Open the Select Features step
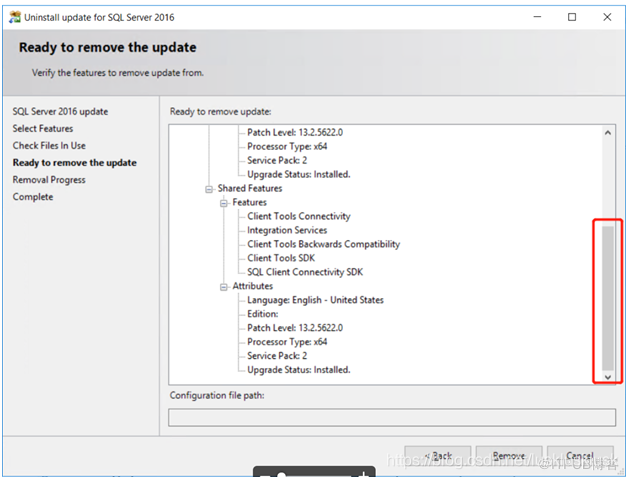 pyautogui.click(x=43, y=129)
